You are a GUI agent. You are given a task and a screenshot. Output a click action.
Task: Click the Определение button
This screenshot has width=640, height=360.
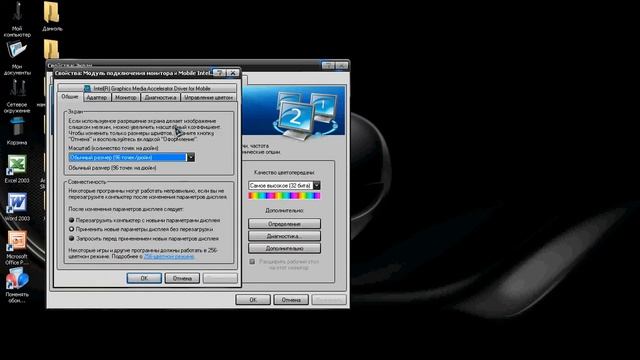click(284, 224)
